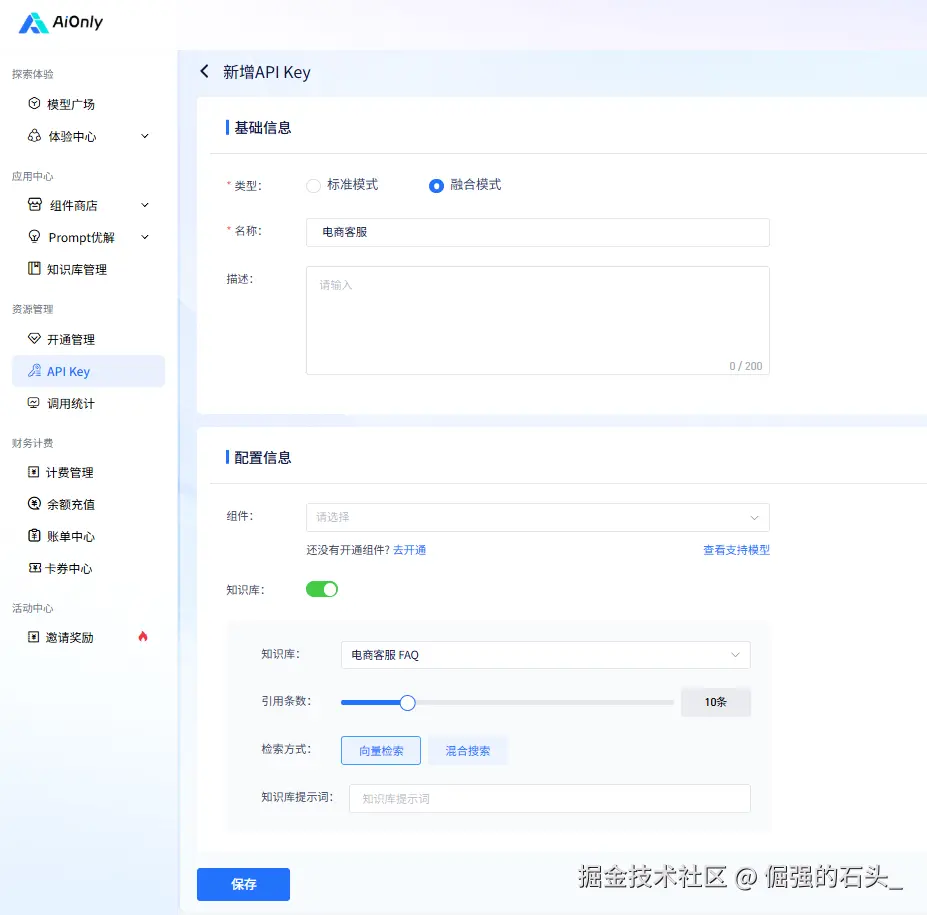
Task: Select the 标准模式 radio button
Action: coord(313,186)
